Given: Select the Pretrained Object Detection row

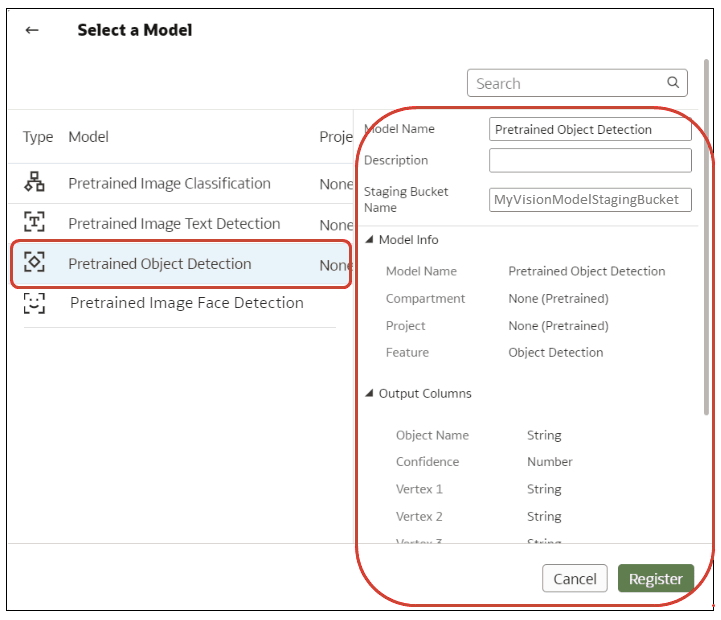Looking at the screenshot, I should pos(160,264).
